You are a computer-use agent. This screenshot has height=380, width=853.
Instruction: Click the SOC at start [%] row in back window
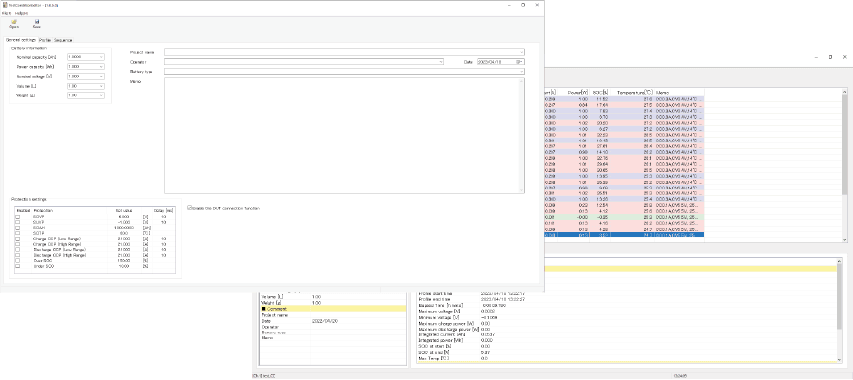coord(628,346)
